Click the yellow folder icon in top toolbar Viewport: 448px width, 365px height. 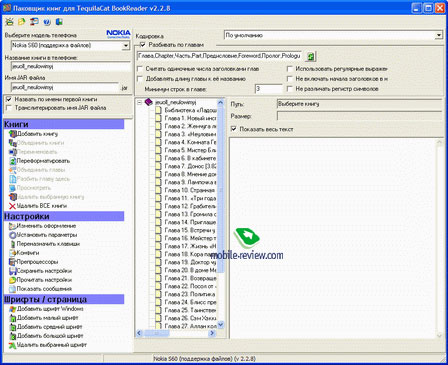[22, 22]
